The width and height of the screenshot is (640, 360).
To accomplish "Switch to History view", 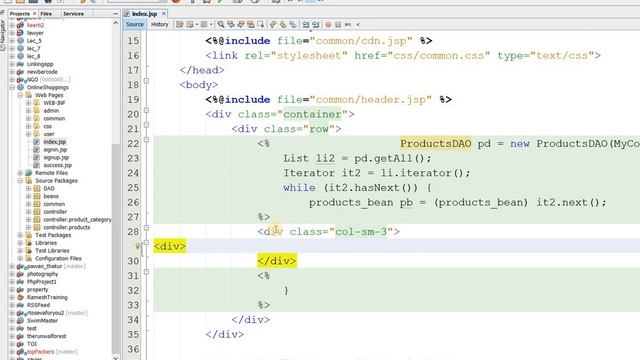I will (x=160, y=24).
